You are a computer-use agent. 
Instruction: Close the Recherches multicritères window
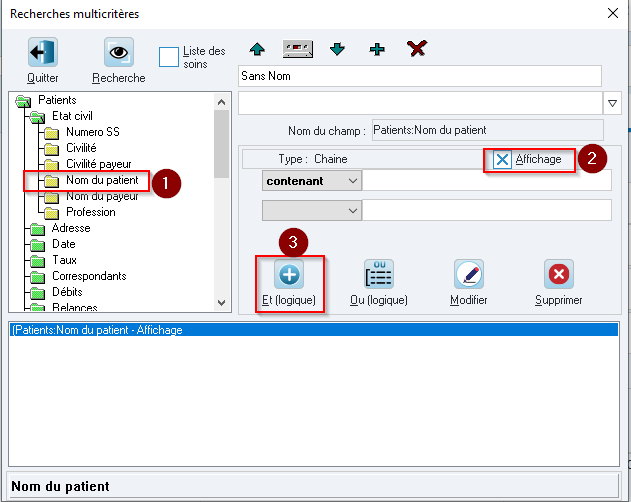click(613, 13)
